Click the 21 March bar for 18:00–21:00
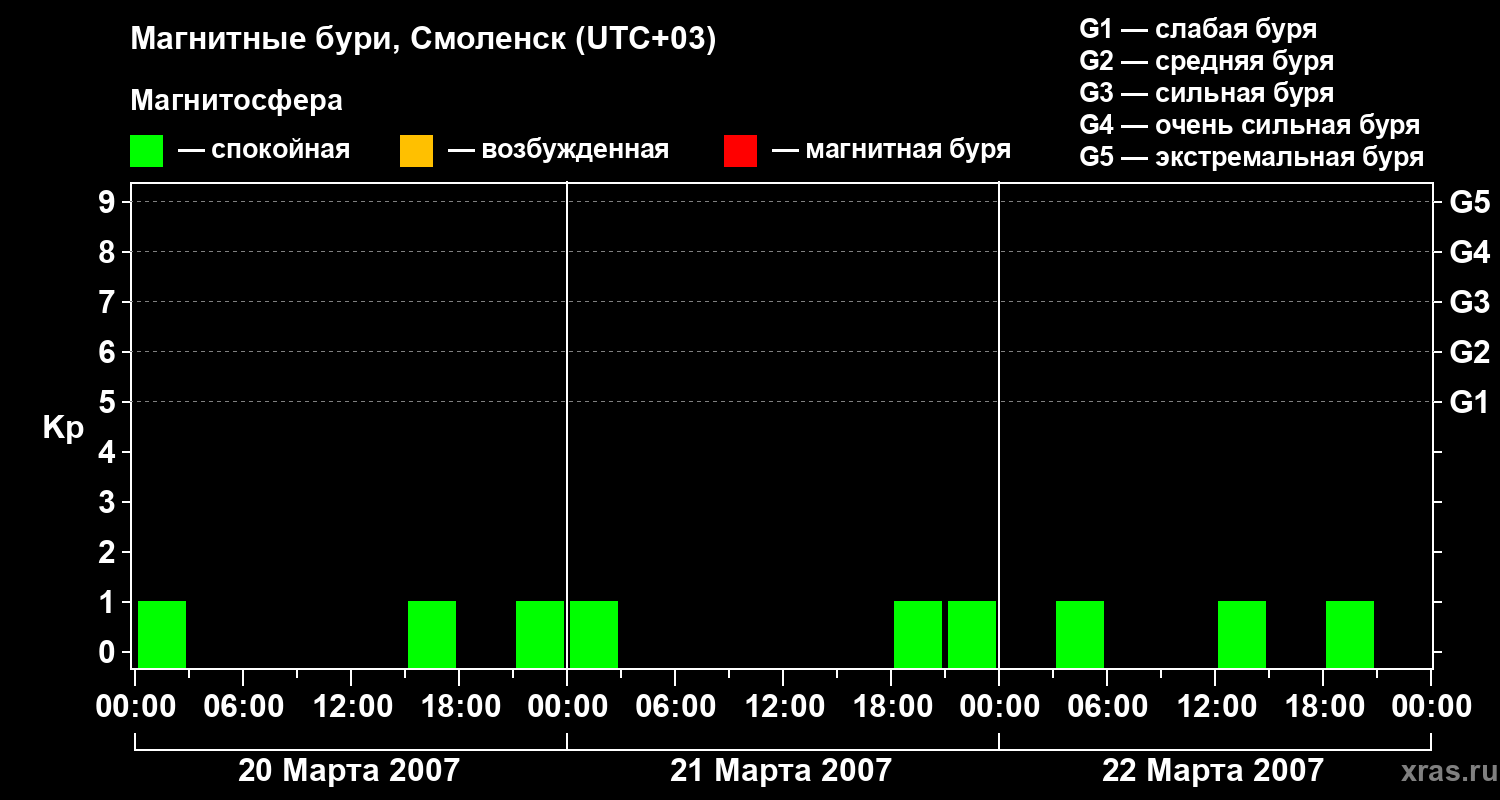 (x=918, y=634)
